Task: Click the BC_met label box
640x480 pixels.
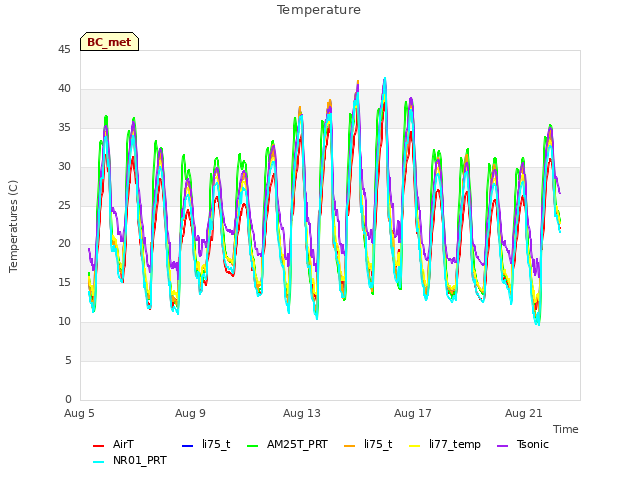Action: (x=109, y=42)
